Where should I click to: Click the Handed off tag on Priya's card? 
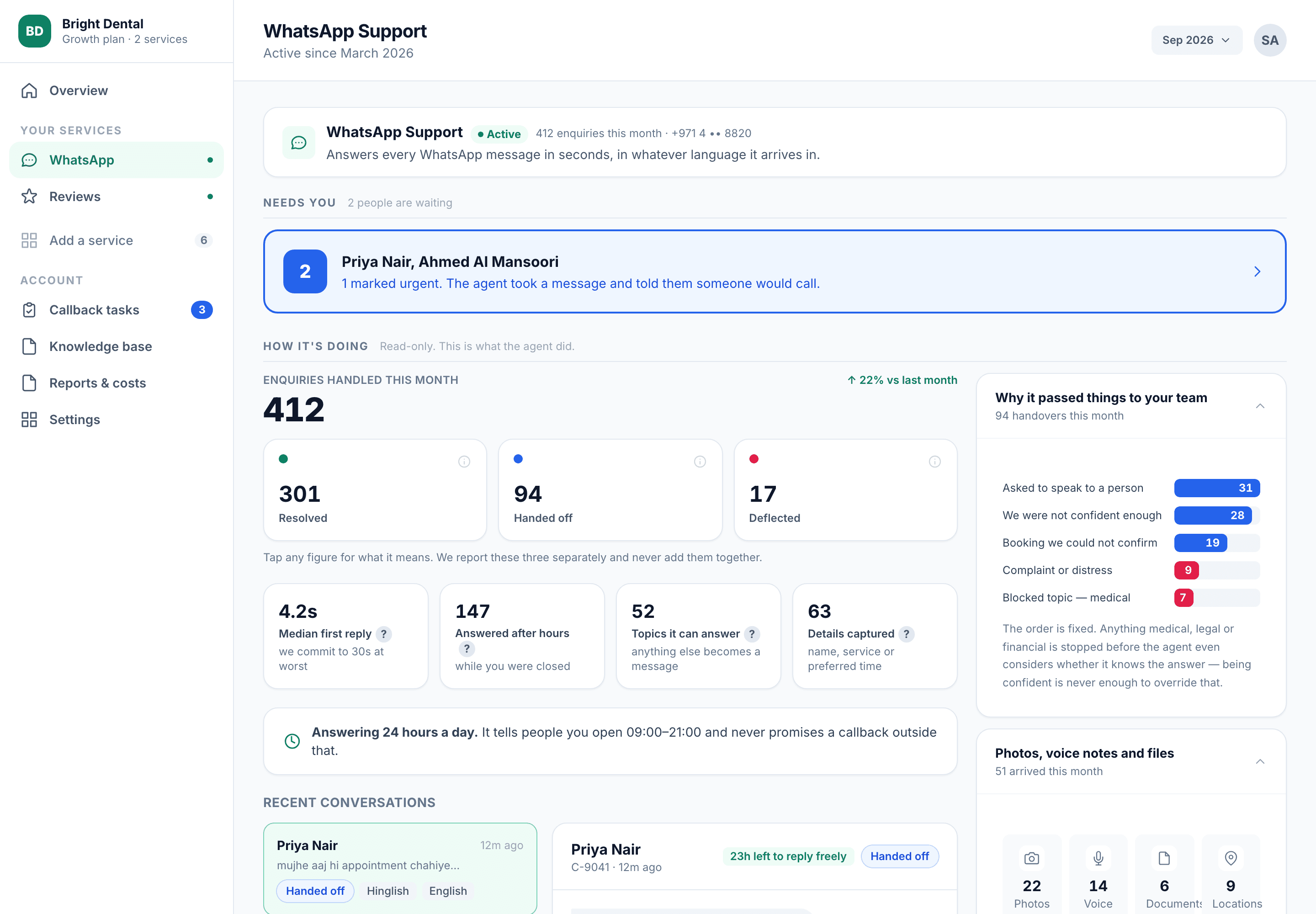pos(315,891)
